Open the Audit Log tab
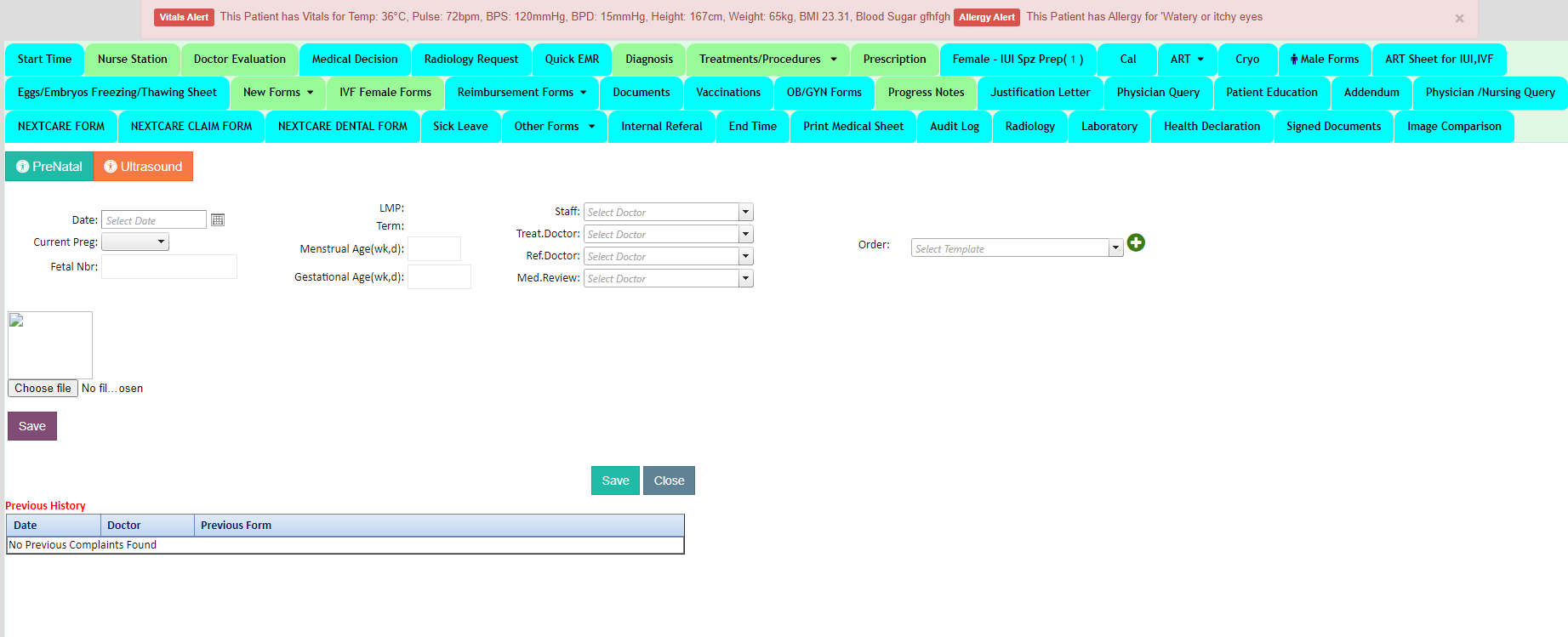Screen dimensions: 1568x637 (955, 127)
